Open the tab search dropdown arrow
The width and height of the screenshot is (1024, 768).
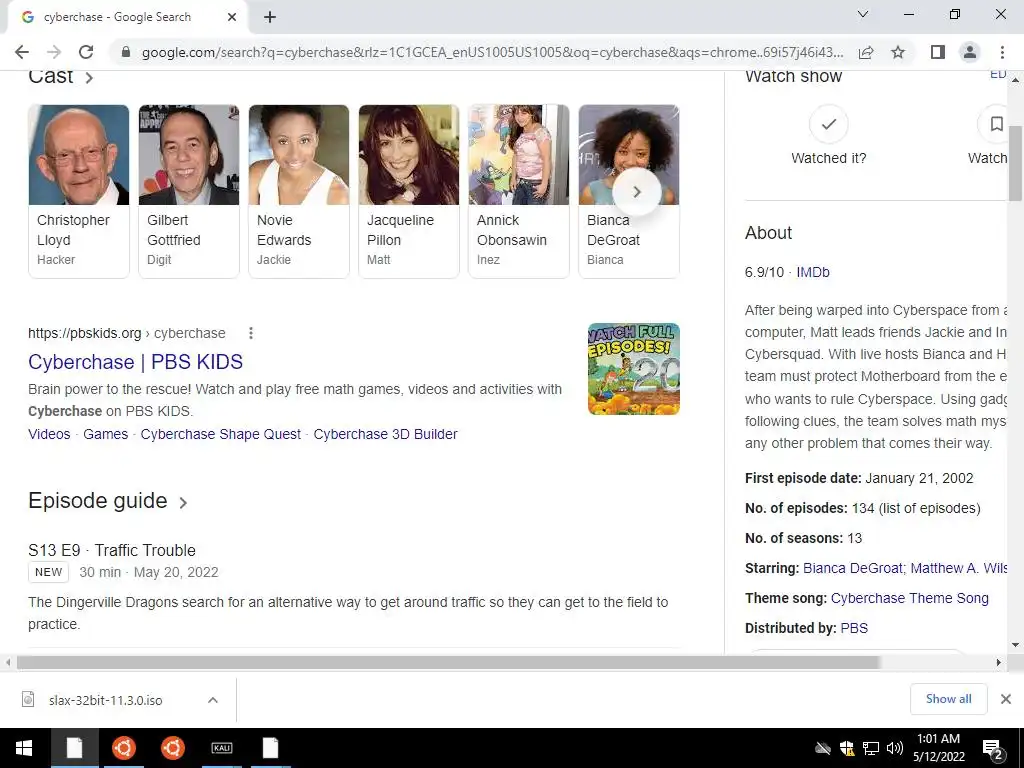pos(863,14)
